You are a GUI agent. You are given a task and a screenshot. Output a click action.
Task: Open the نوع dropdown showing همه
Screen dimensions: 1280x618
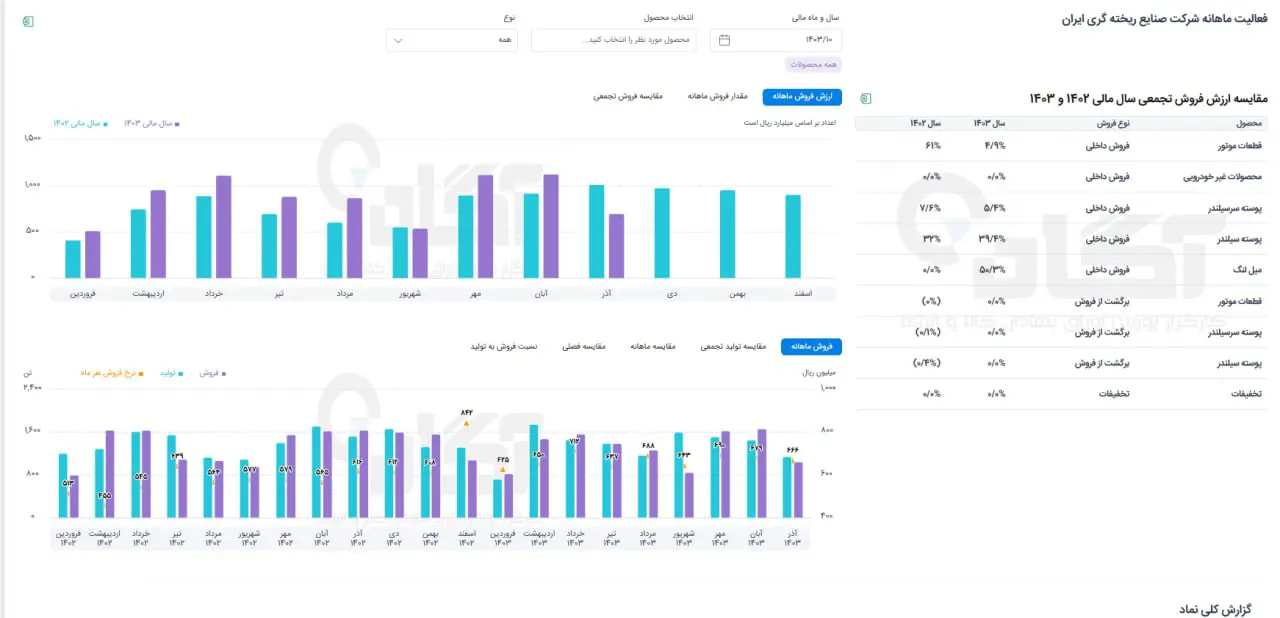[452, 40]
